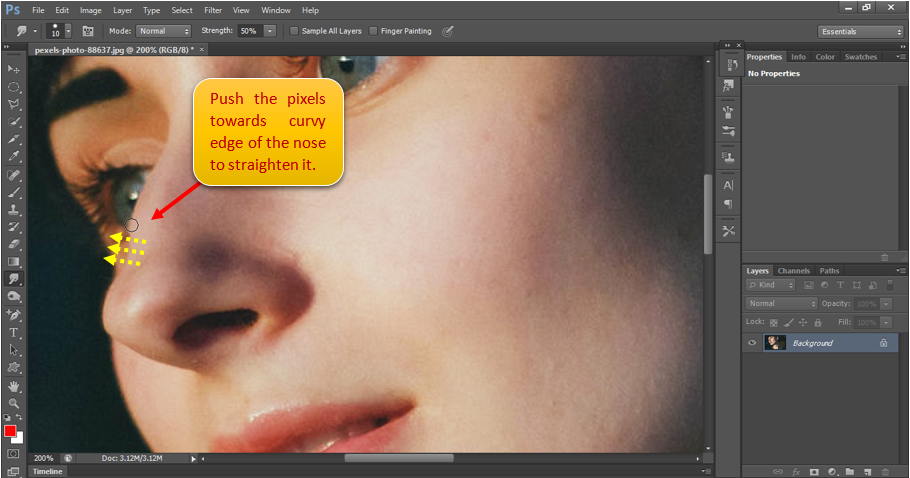Open the Clone Source panel icon

click(728, 157)
